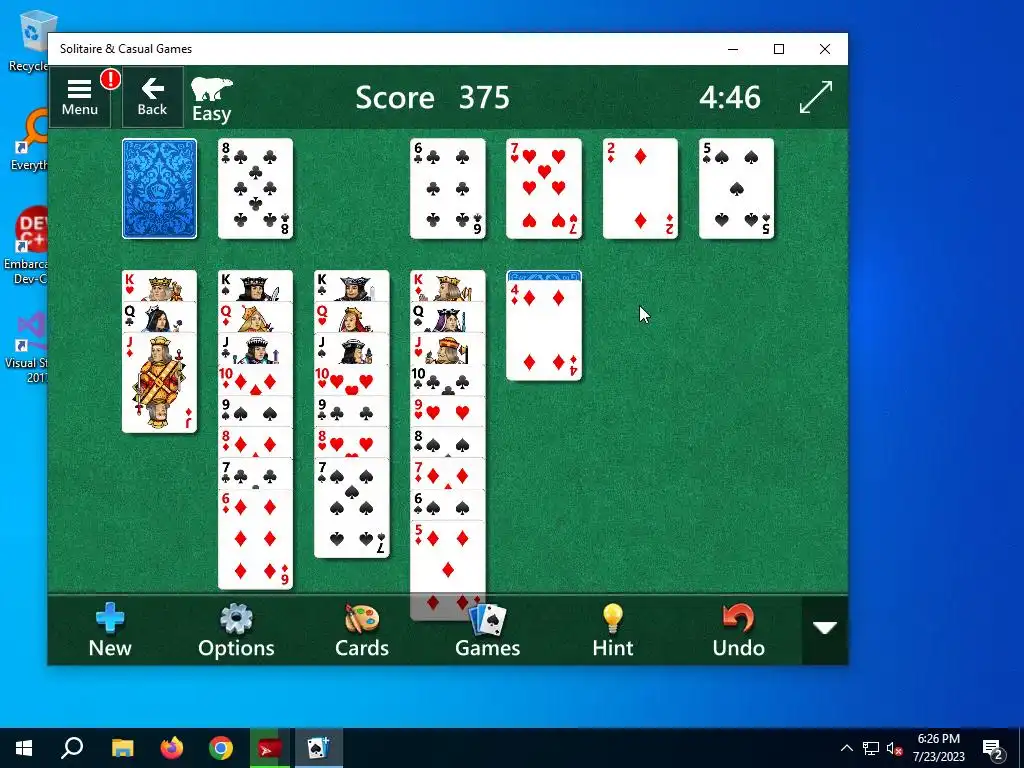1024x768 pixels.
Task: Open the Games card-fan button
Action: [488, 630]
